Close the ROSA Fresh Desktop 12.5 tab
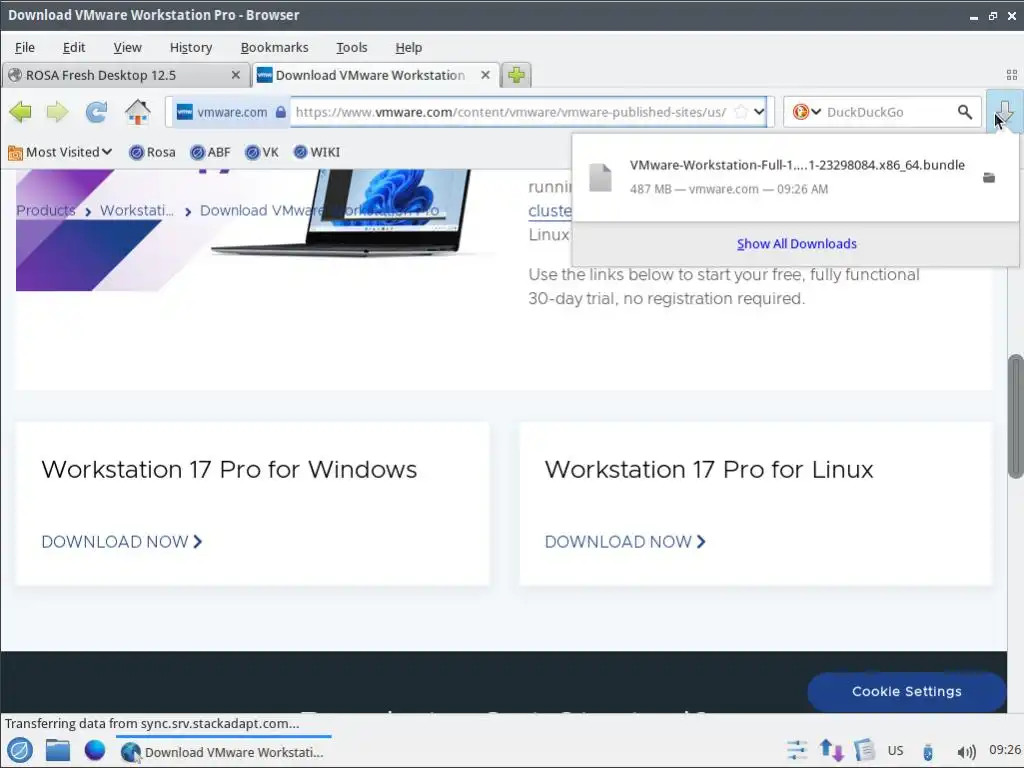The width and height of the screenshot is (1024, 768). click(x=236, y=75)
